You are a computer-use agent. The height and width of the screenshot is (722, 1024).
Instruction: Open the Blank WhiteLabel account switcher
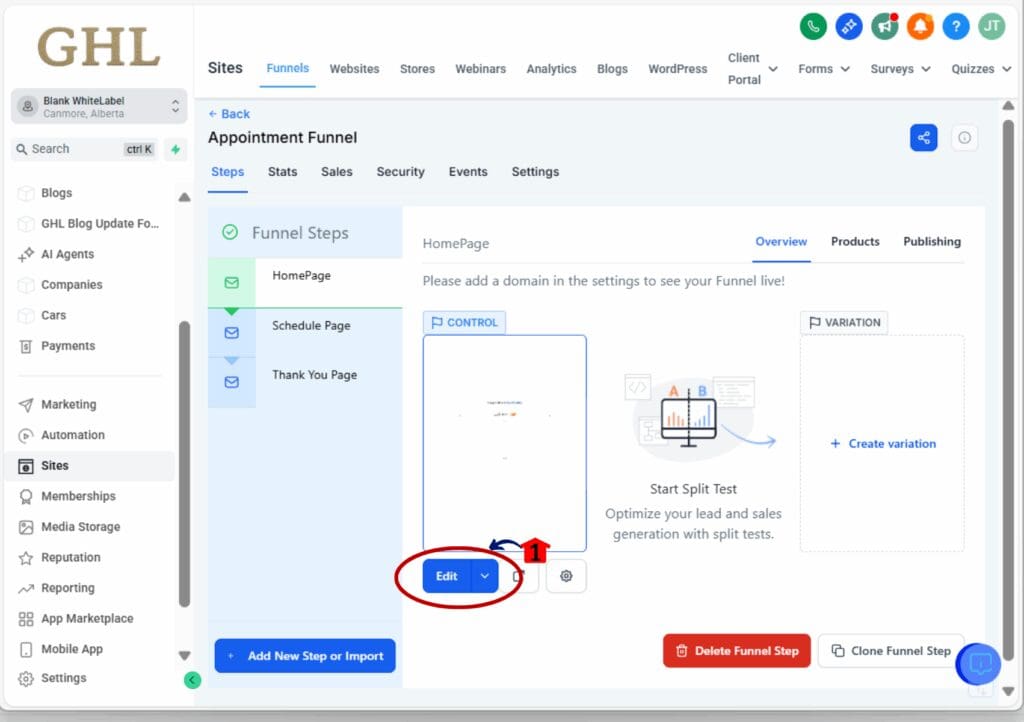[99, 106]
